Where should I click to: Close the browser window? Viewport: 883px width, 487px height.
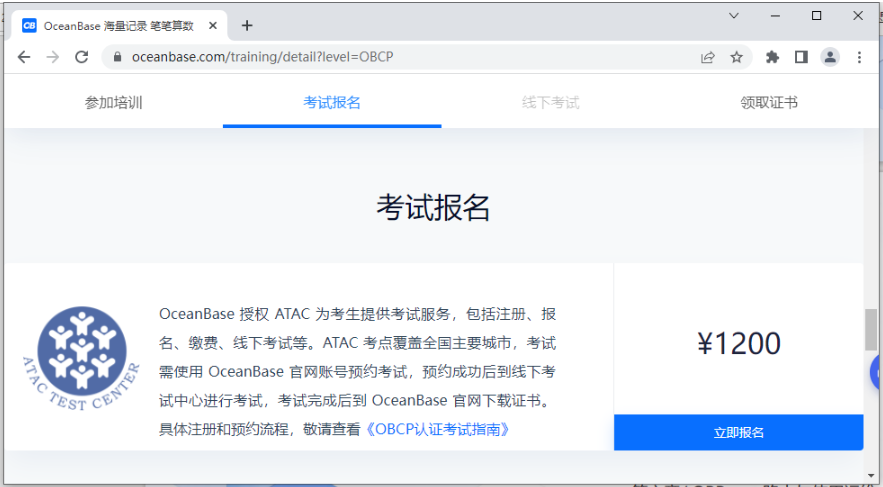click(858, 16)
